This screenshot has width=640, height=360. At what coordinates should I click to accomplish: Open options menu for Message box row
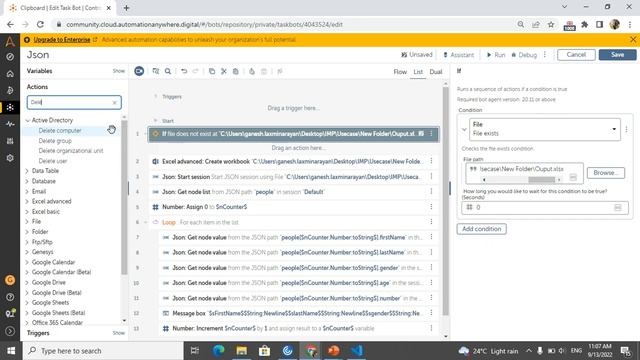coord(431,313)
